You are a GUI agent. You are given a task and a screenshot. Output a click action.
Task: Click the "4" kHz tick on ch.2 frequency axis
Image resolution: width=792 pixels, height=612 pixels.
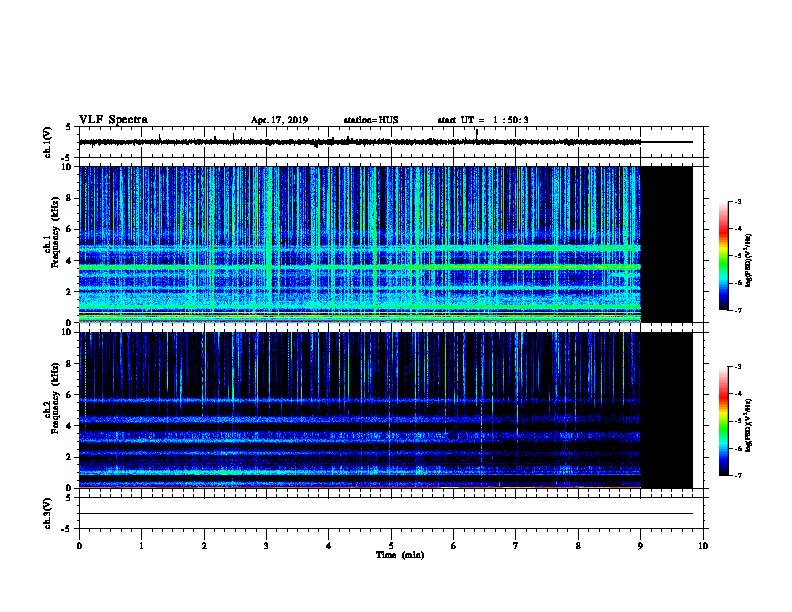point(71,426)
